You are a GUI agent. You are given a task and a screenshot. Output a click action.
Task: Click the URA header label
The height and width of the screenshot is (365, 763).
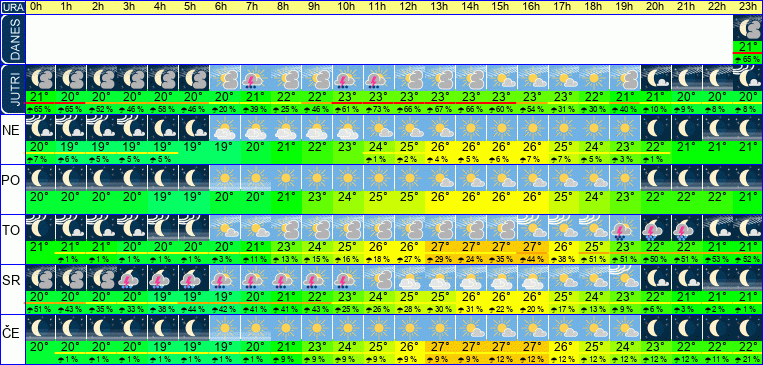tap(13, 7)
